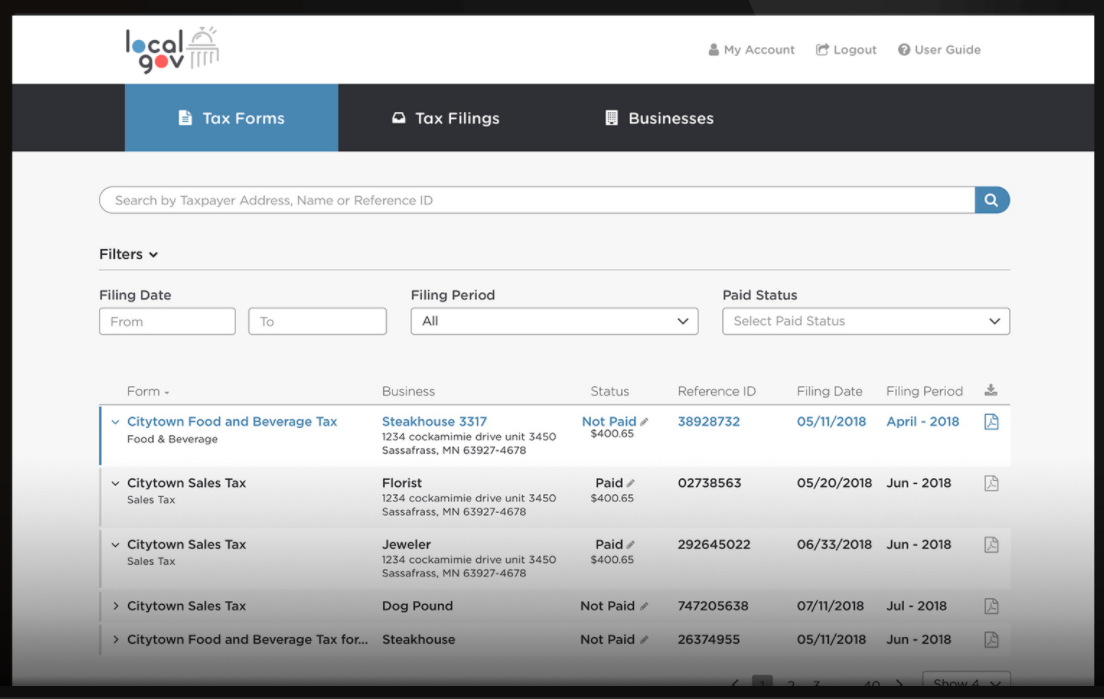Open the Filing Period dropdown

pyautogui.click(x=553, y=321)
